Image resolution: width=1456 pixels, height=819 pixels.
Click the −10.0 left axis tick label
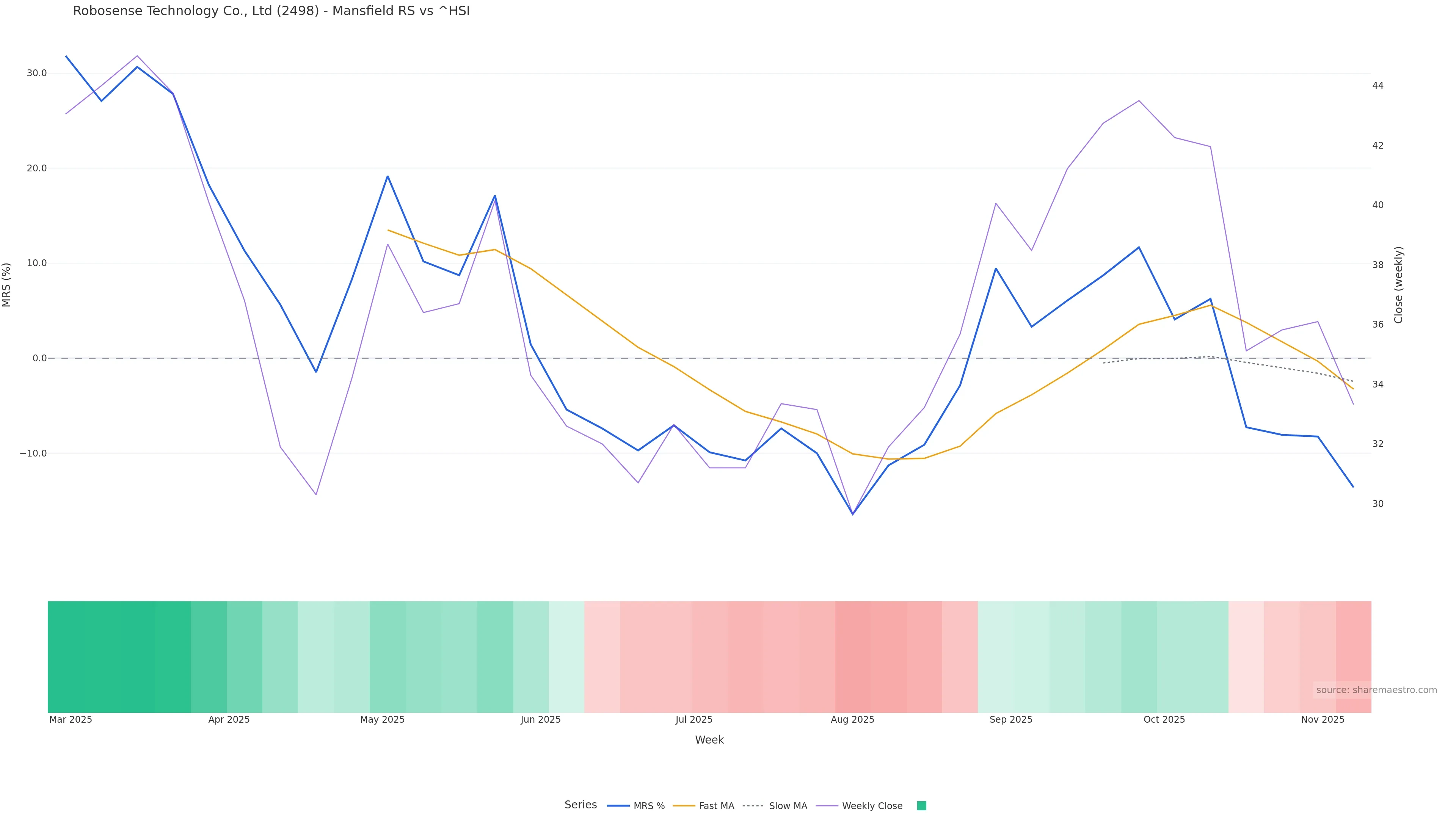tap(33, 454)
